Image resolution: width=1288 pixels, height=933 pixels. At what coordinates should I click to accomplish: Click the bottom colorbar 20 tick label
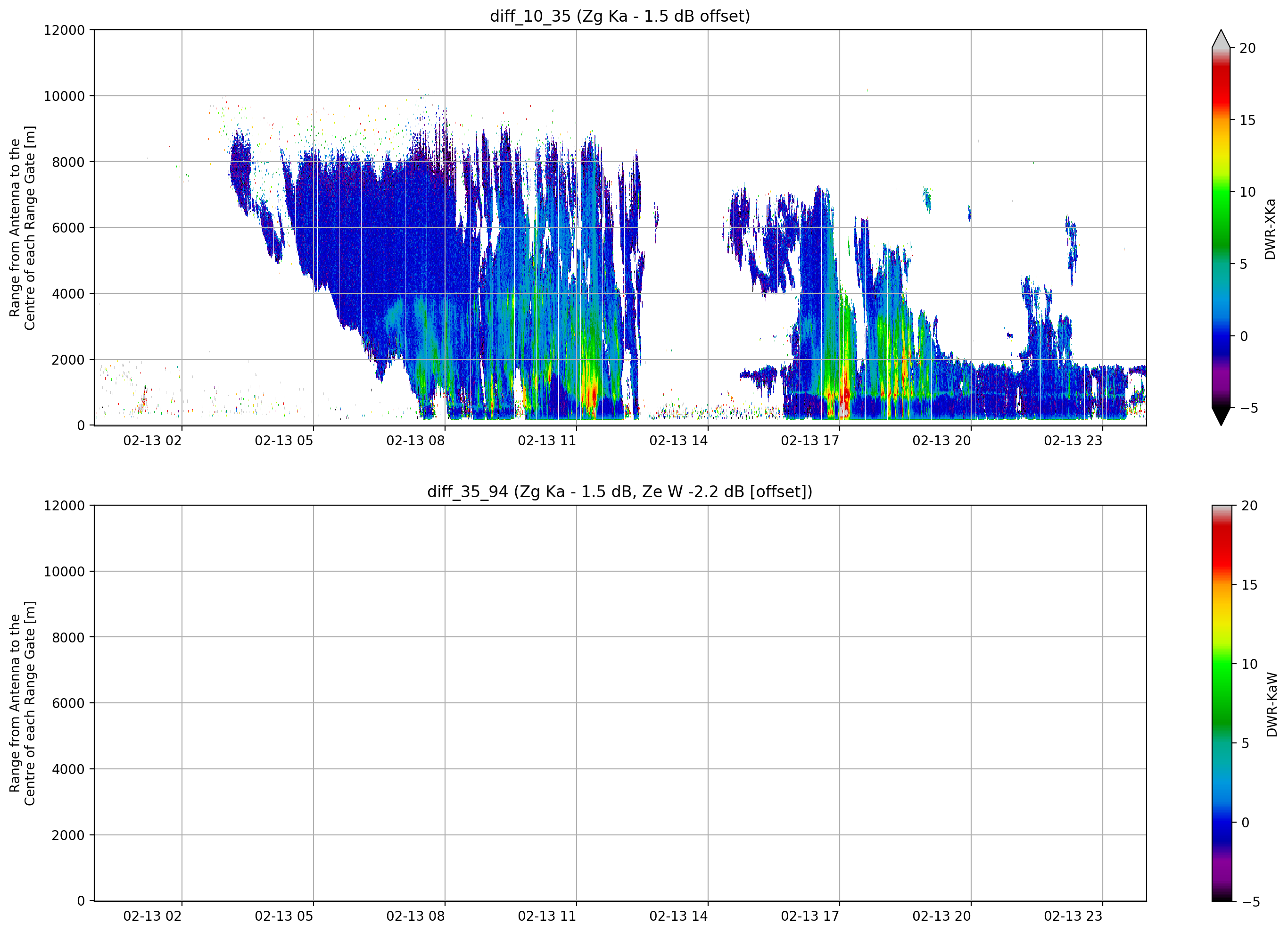click(1249, 506)
